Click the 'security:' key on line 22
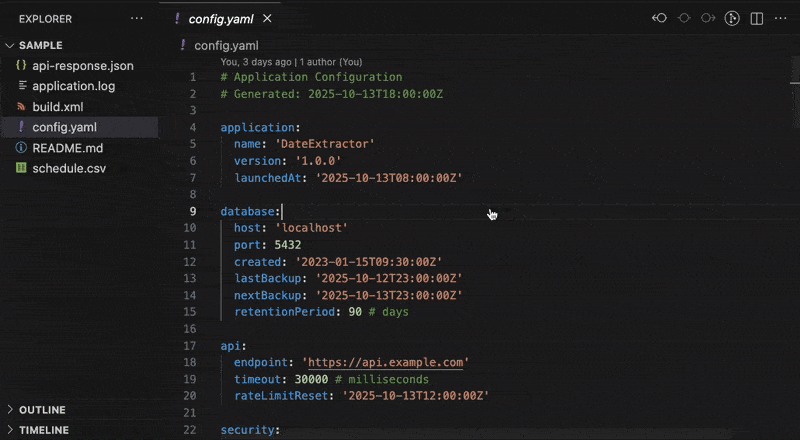Image resolution: width=800 pixels, height=440 pixels. (x=251, y=430)
